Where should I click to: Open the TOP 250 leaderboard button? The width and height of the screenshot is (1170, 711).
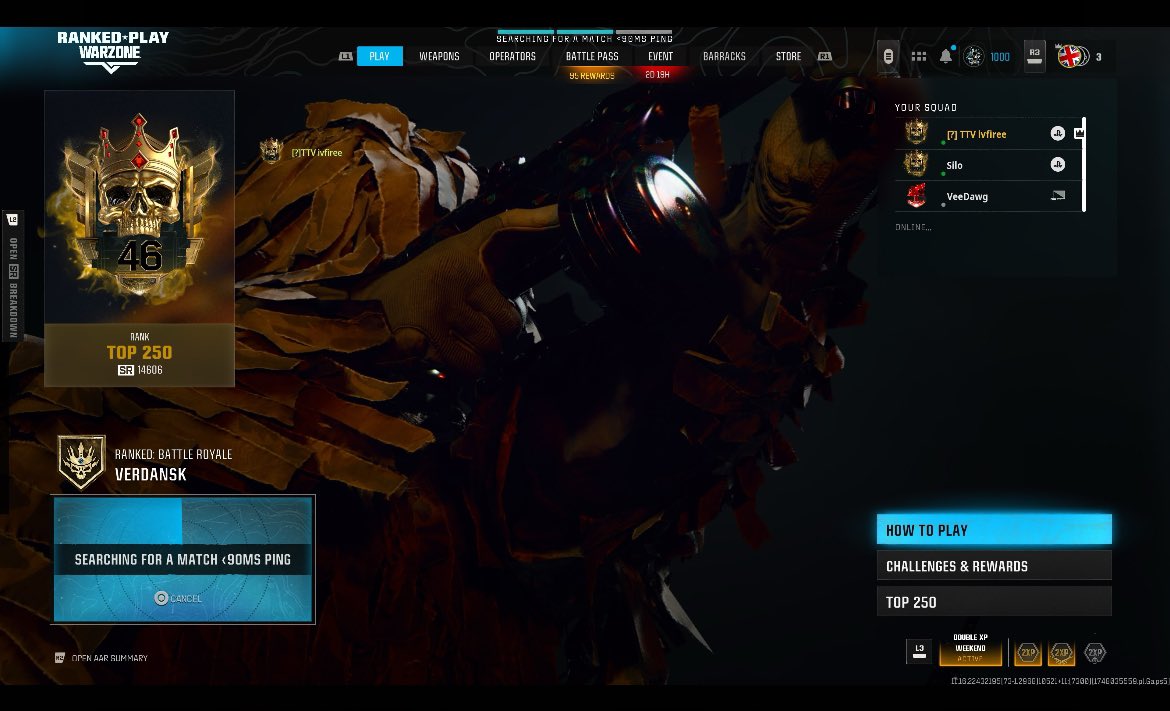coord(994,601)
